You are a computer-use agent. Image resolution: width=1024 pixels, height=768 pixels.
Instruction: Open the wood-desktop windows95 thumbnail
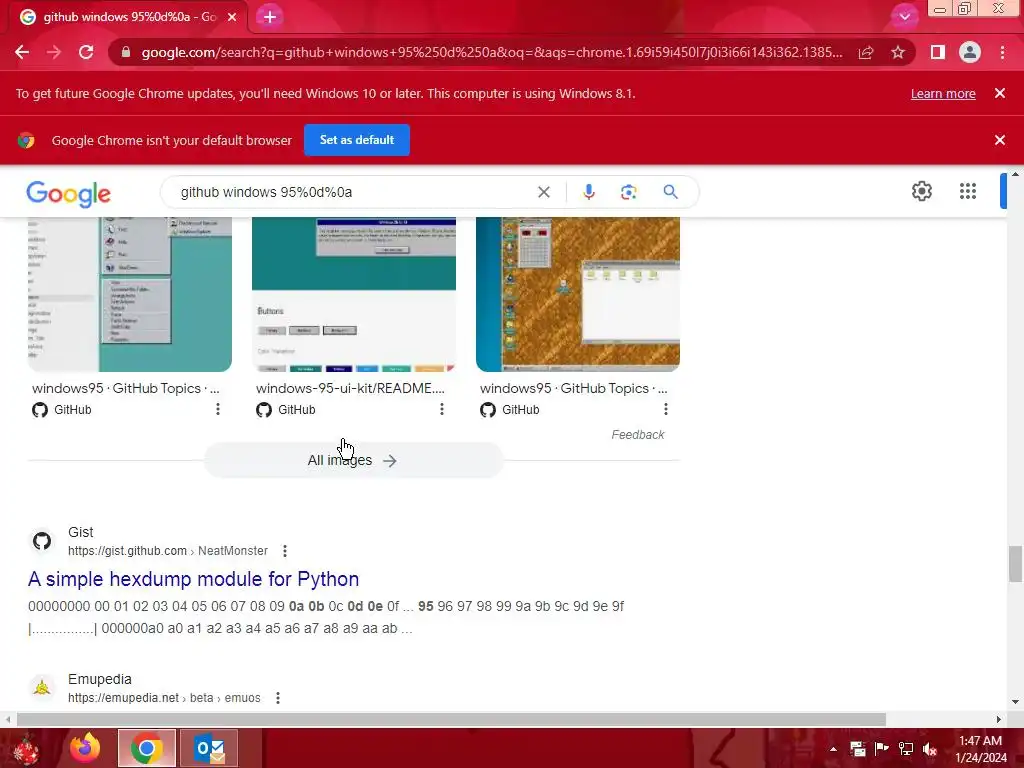[578, 294]
